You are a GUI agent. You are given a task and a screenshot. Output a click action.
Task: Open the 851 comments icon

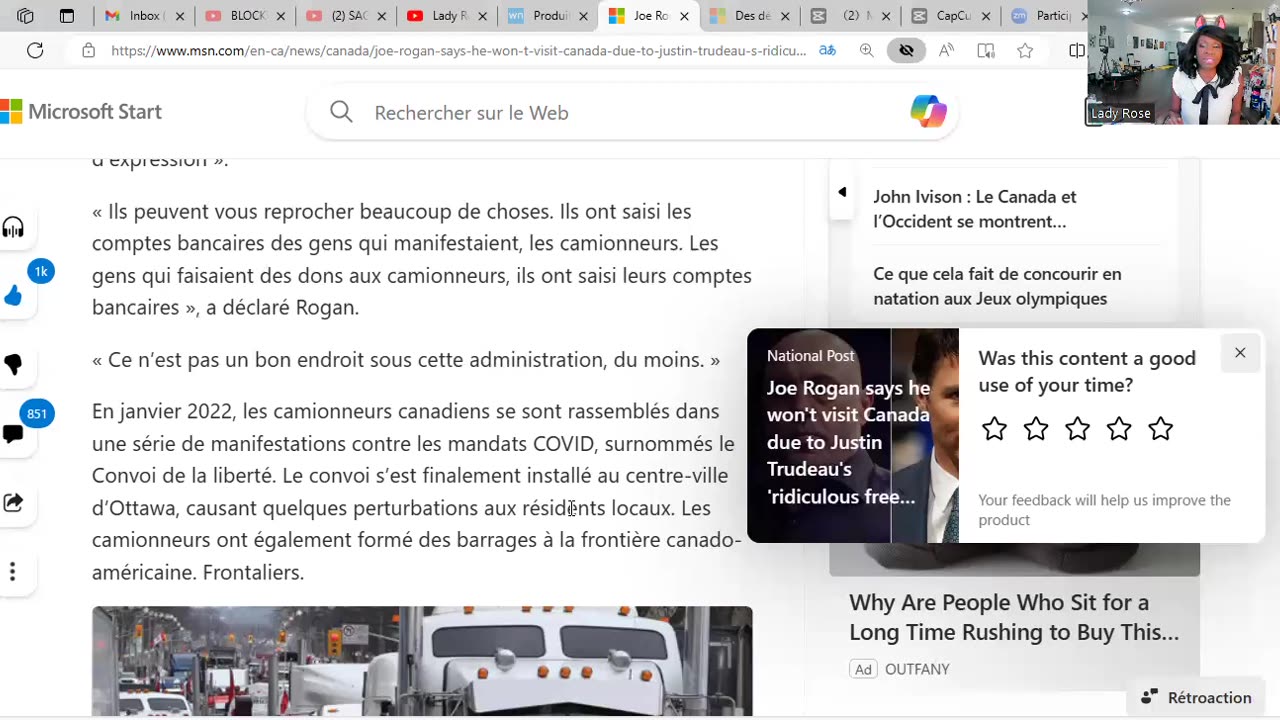click(13, 434)
